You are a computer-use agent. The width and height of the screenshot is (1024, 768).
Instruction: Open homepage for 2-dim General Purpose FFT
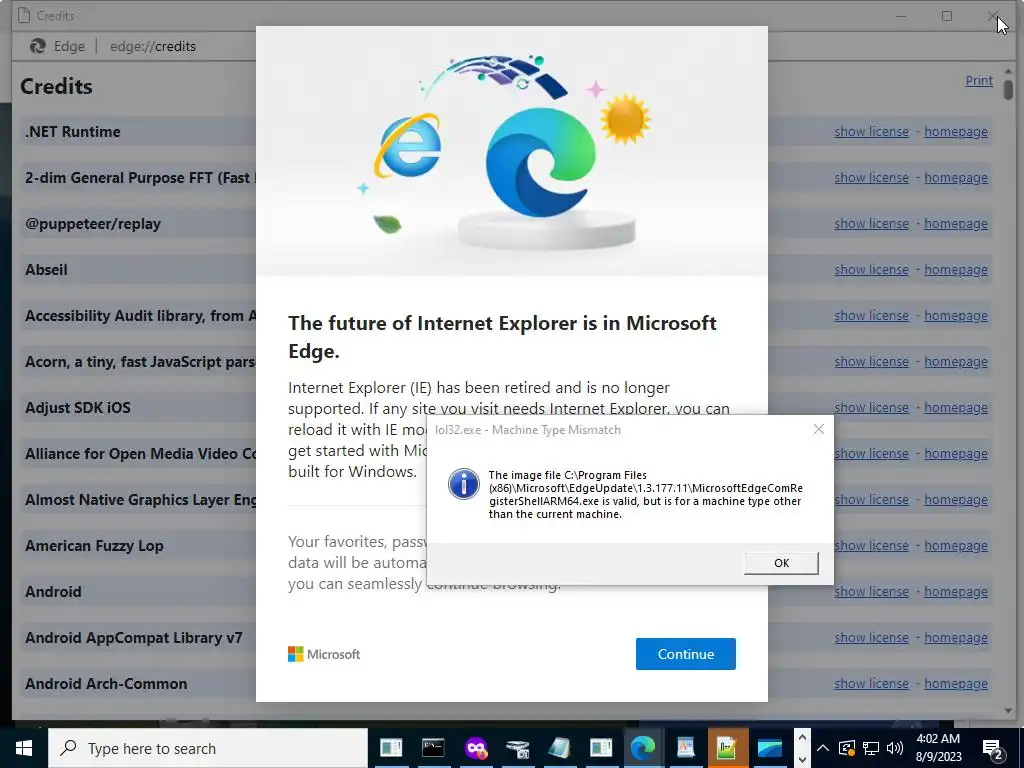pos(955,178)
